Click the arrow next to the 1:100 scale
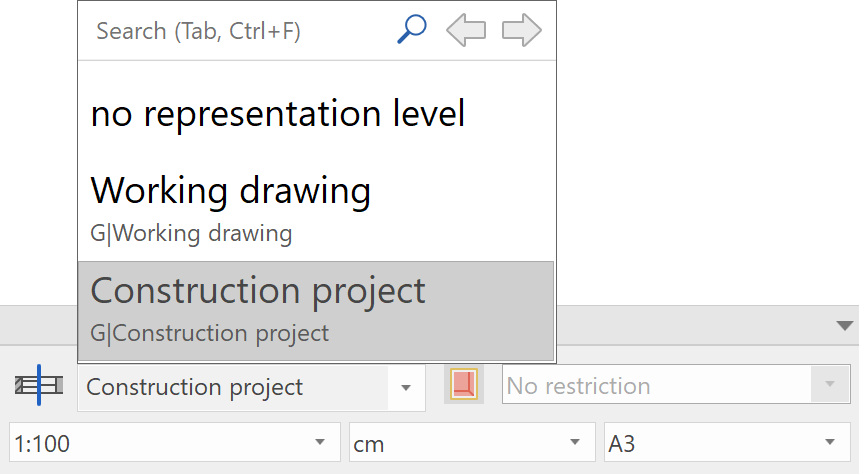 point(320,443)
